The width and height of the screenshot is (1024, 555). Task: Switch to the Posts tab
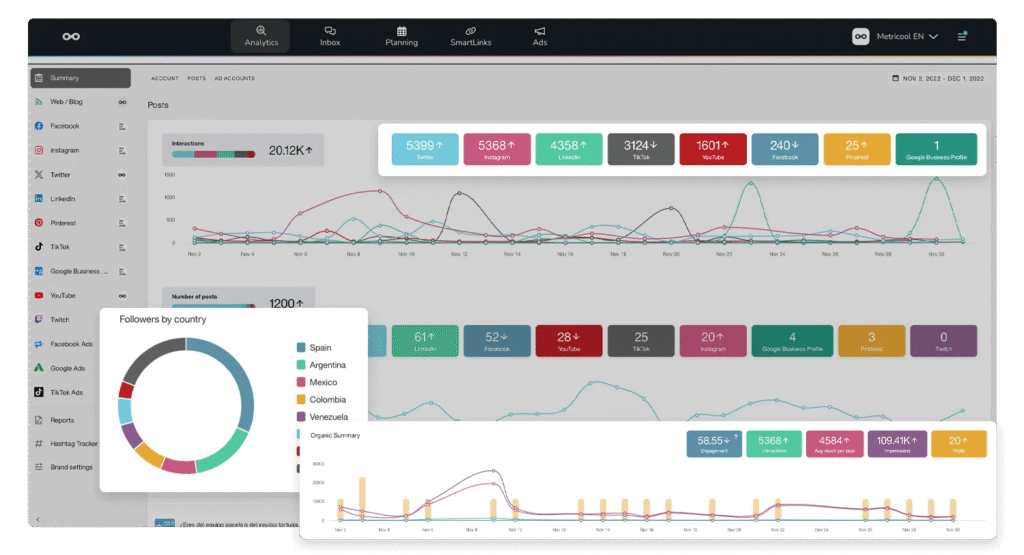pyautogui.click(x=196, y=78)
